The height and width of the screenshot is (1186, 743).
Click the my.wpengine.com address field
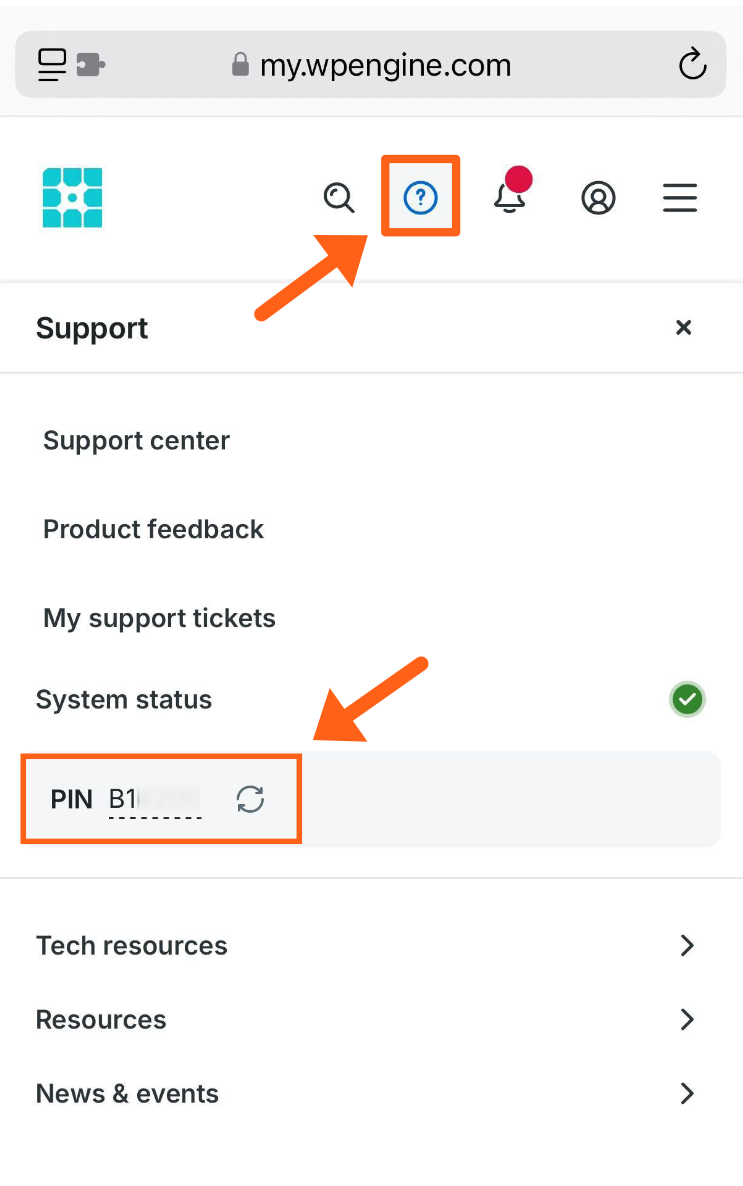pos(385,66)
